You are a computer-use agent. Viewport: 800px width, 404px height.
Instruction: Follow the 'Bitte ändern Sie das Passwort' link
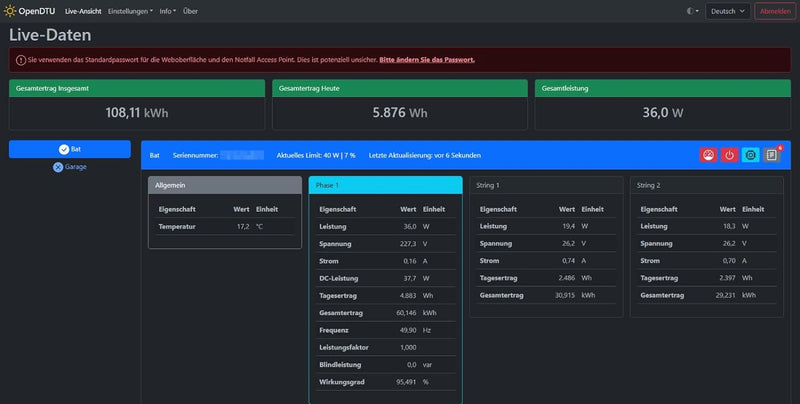[427, 60]
